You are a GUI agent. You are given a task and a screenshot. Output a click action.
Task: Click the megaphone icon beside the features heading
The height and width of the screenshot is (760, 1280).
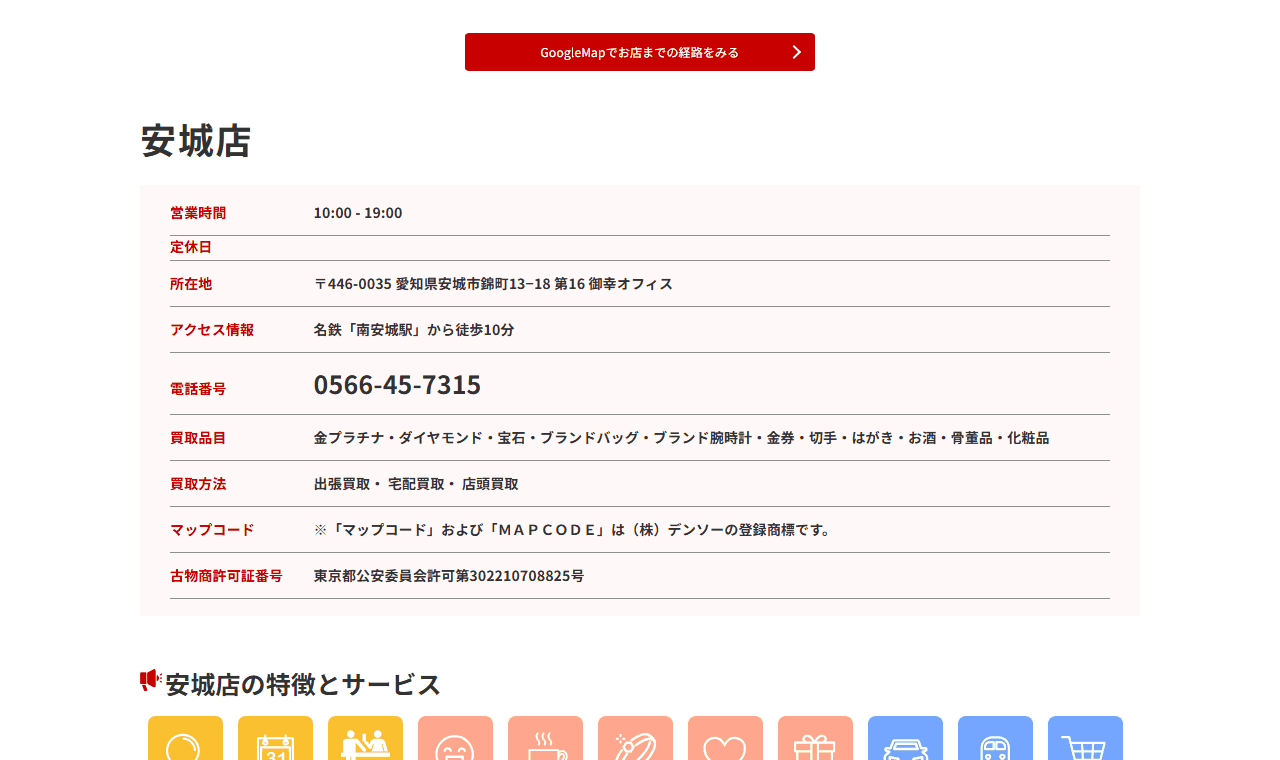click(151, 681)
